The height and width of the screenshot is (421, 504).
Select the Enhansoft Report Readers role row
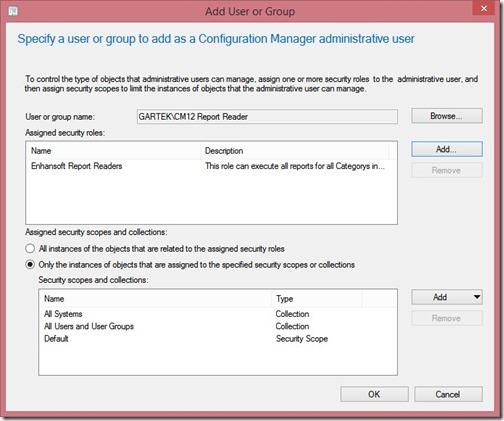point(211,166)
